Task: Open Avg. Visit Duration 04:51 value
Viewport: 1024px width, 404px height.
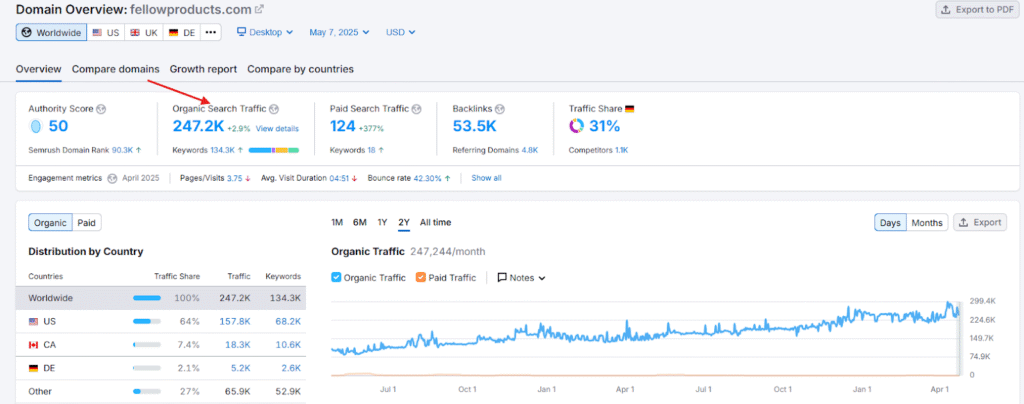Action: pos(339,178)
